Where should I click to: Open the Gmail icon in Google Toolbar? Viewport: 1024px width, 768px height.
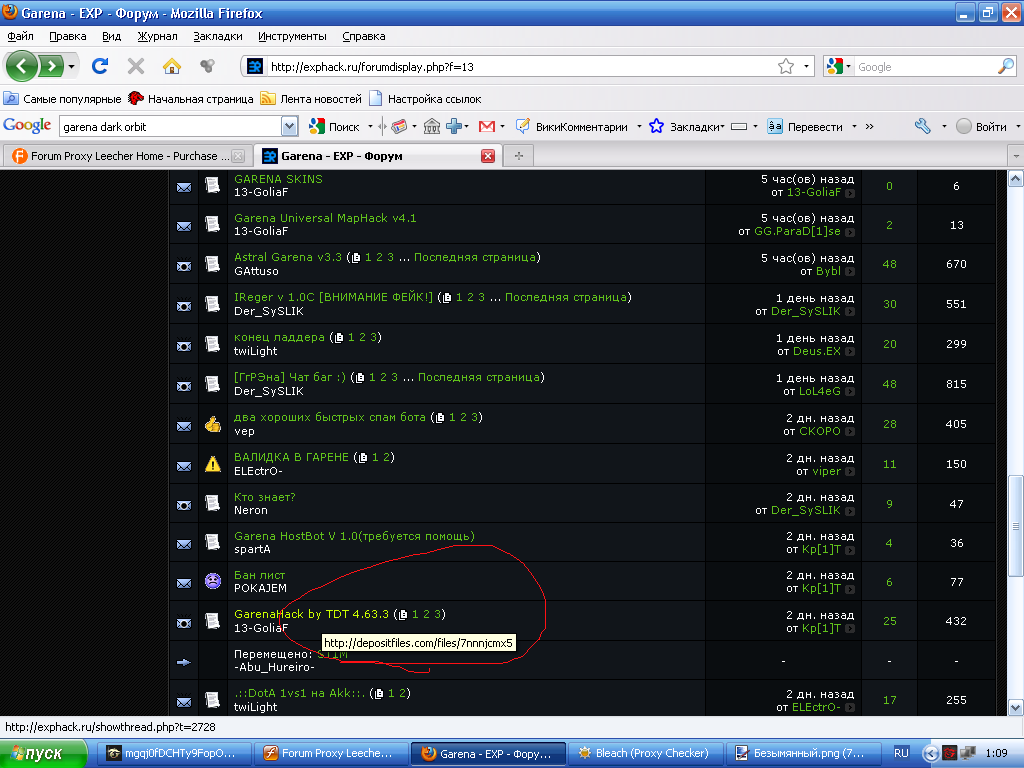point(487,127)
